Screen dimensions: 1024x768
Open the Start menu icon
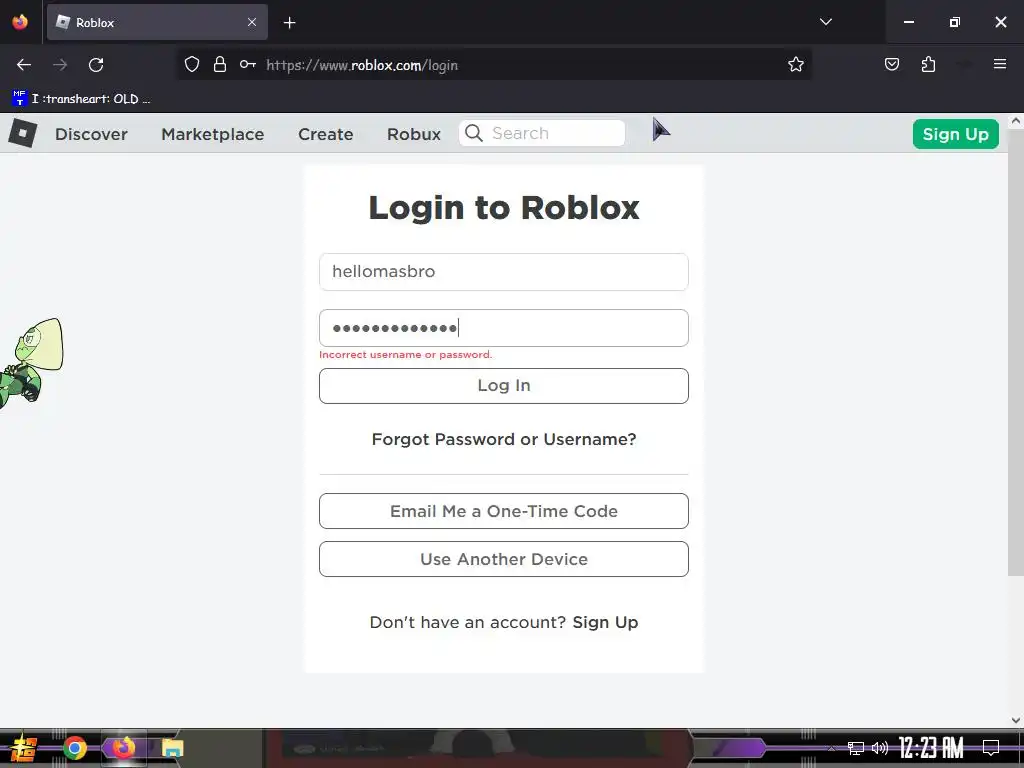pos(24,748)
